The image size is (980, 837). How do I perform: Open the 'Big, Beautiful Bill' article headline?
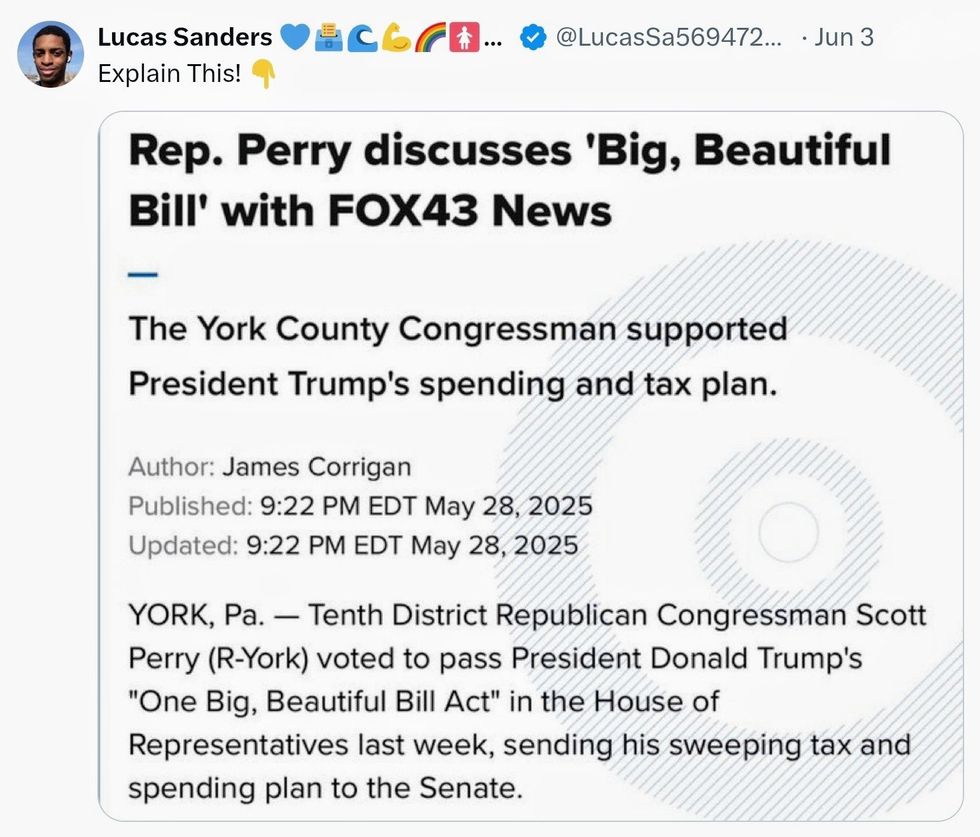click(x=508, y=180)
